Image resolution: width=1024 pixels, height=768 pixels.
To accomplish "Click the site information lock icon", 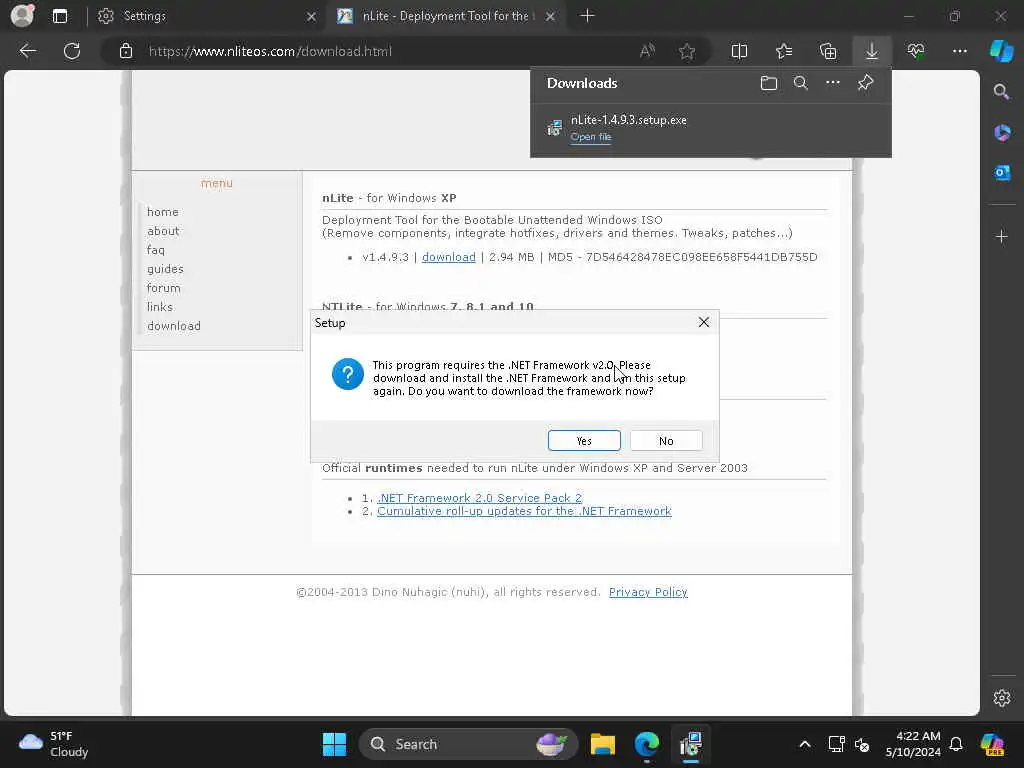I will (126, 51).
